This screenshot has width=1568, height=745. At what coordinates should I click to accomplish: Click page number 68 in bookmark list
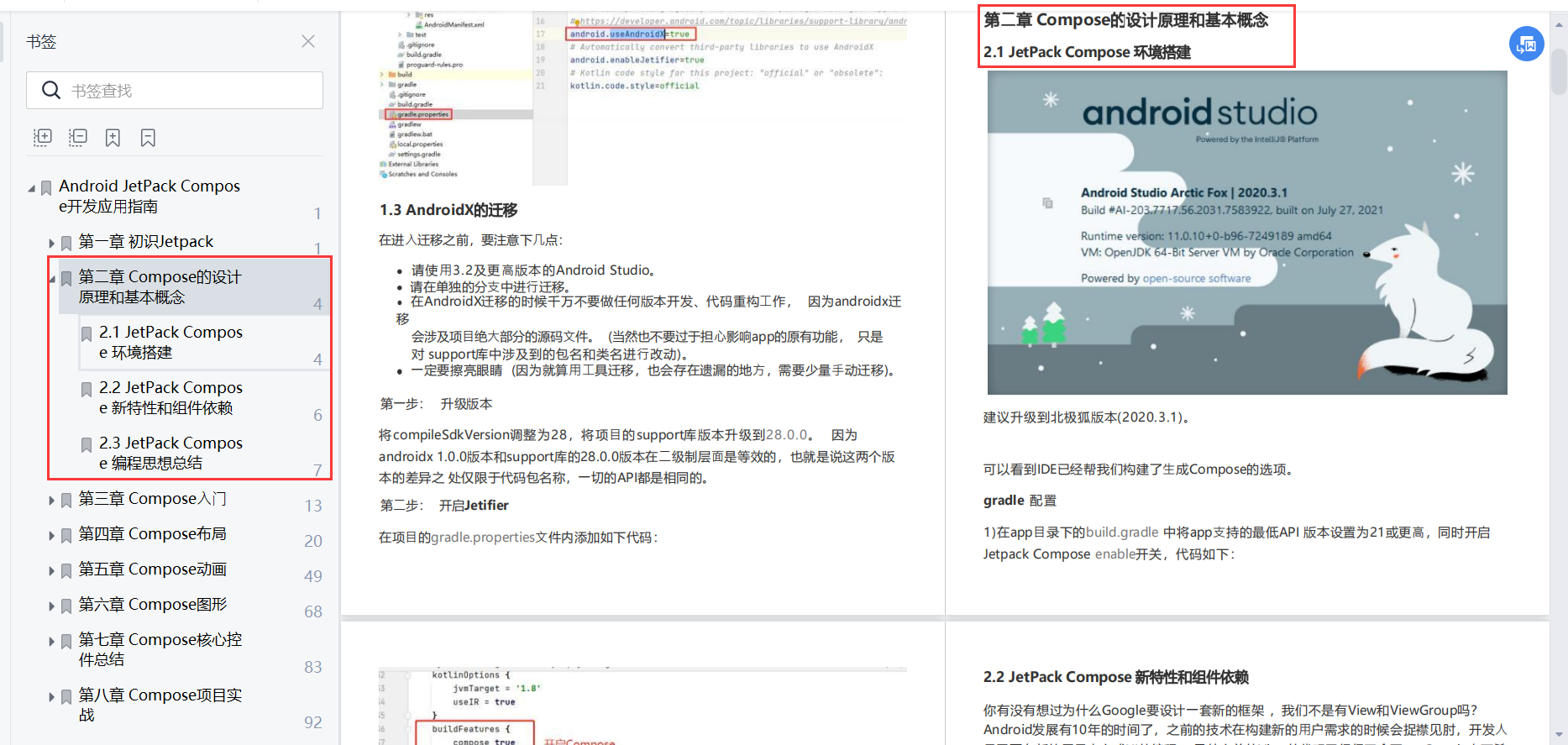(313, 611)
